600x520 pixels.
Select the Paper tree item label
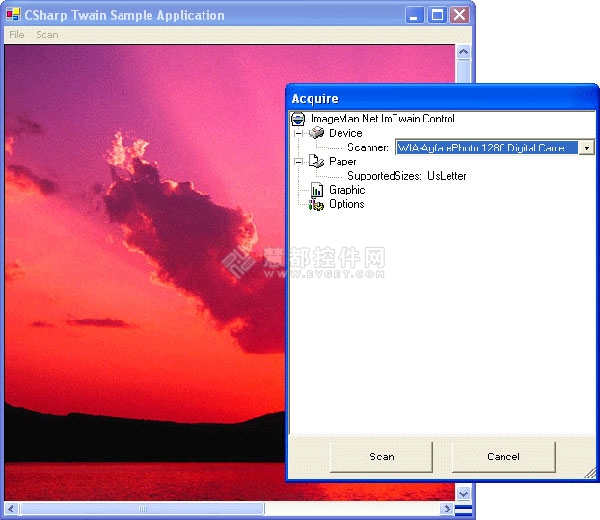click(x=342, y=161)
